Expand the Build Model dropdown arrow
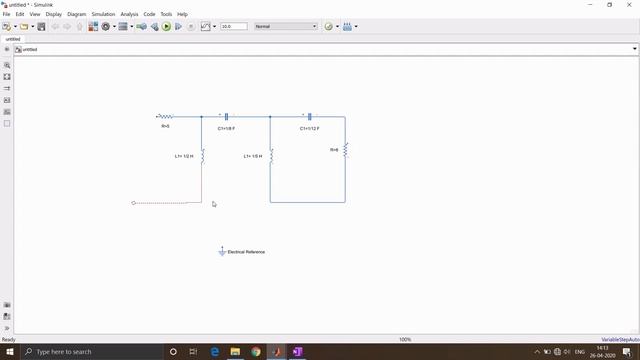The width and height of the screenshot is (640, 360). [x=356, y=27]
